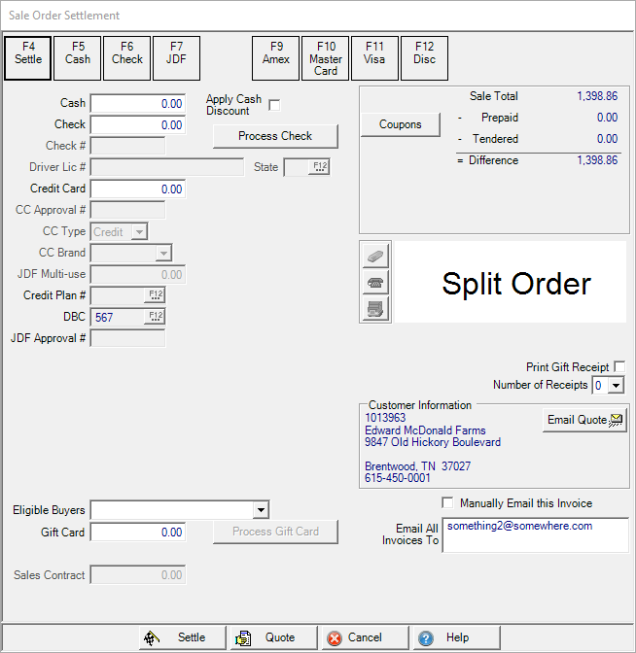Click into the Cash amount field
Screen dimensions: 636x653
click(x=138, y=103)
